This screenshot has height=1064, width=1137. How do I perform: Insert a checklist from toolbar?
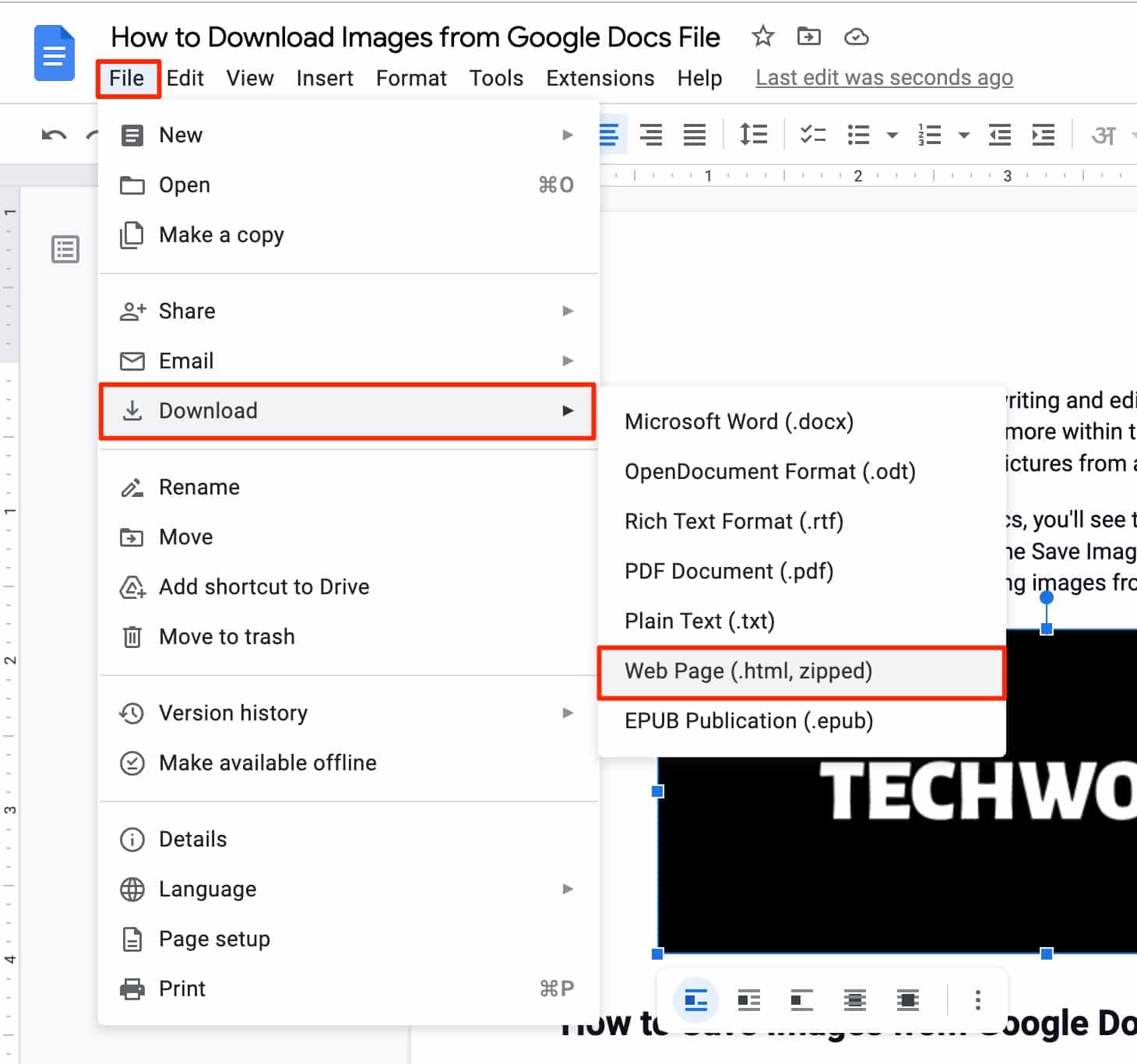(x=813, y=135)
